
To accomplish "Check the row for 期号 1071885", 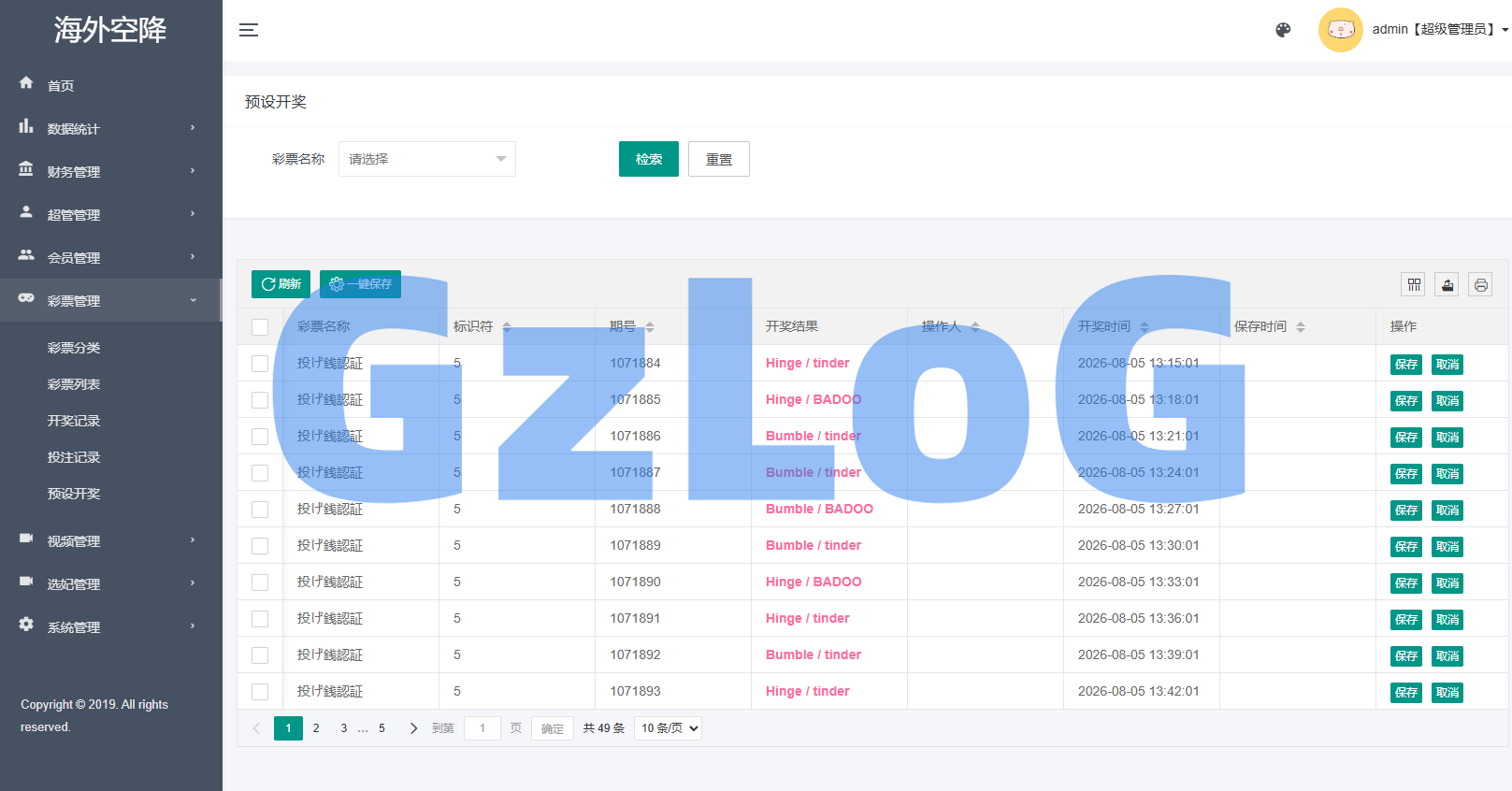I will [x=260, y=400].
